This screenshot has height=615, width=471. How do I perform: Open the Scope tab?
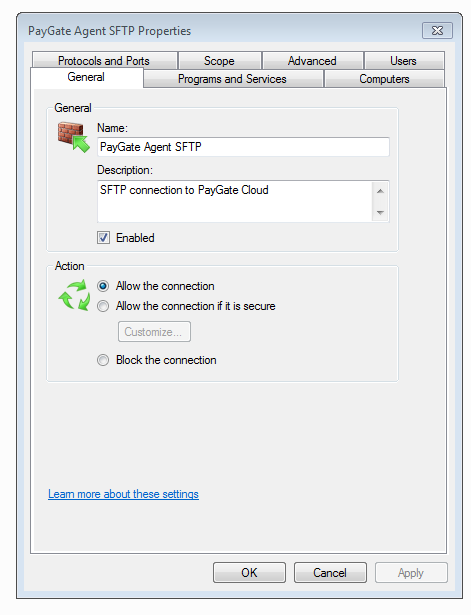219,61
